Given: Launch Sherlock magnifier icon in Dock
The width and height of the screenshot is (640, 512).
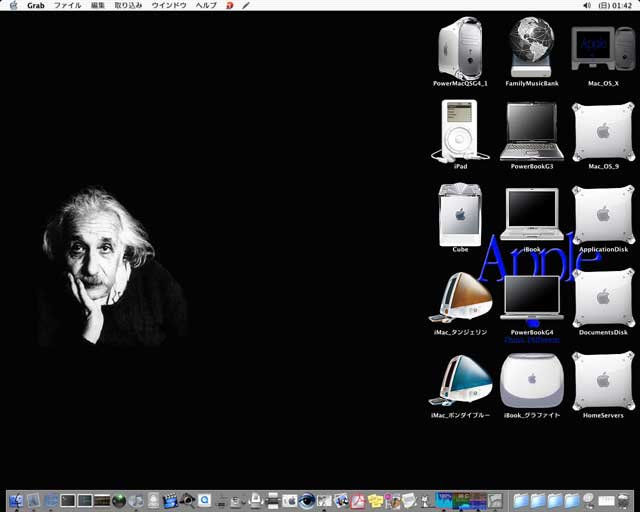Looking at the screenshot, I should (187, 501).
